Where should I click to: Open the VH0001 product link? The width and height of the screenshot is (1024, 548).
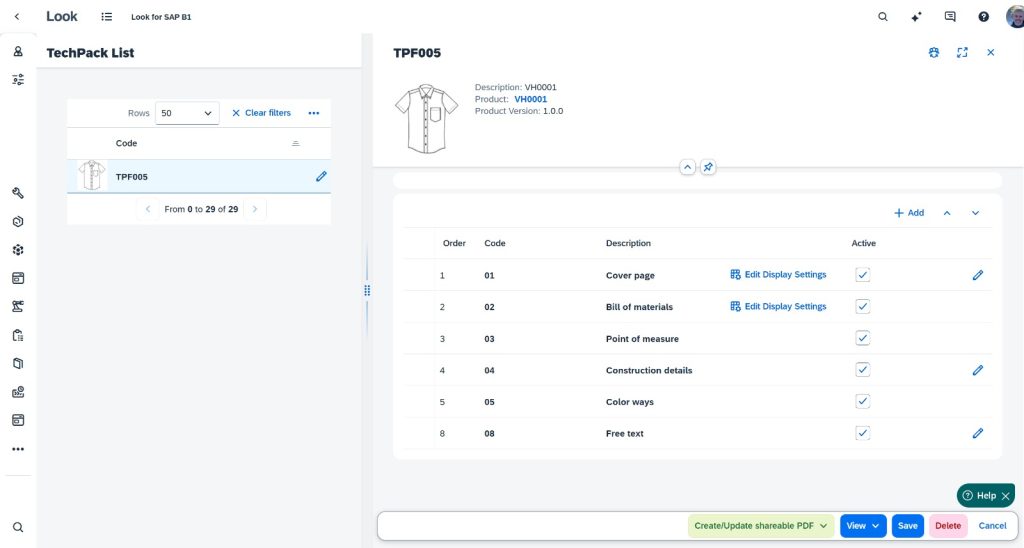530,99
